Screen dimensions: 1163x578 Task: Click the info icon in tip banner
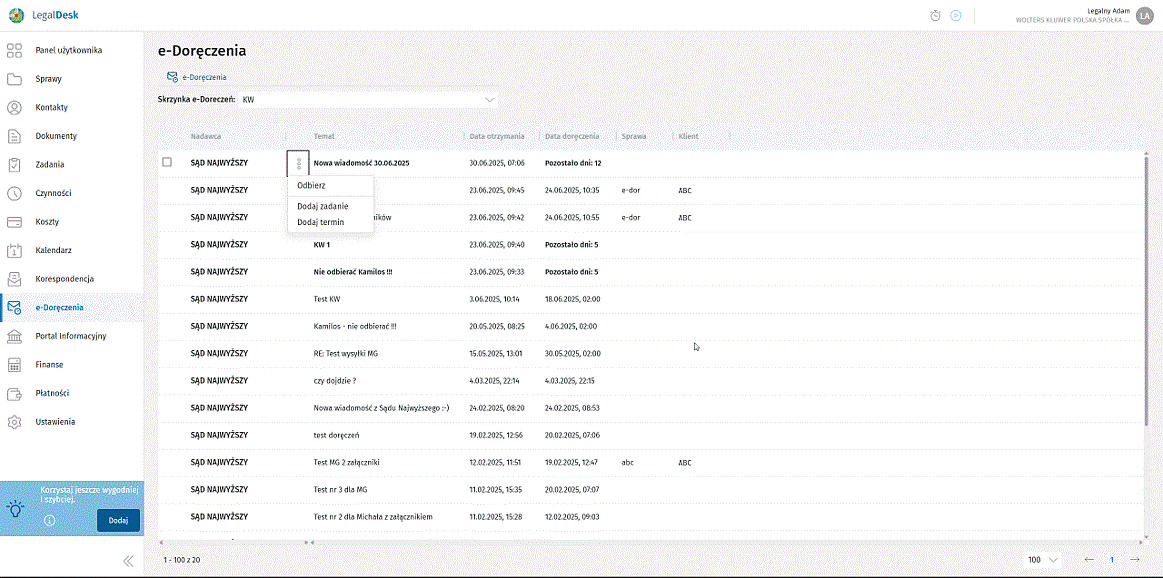[49, 520]
